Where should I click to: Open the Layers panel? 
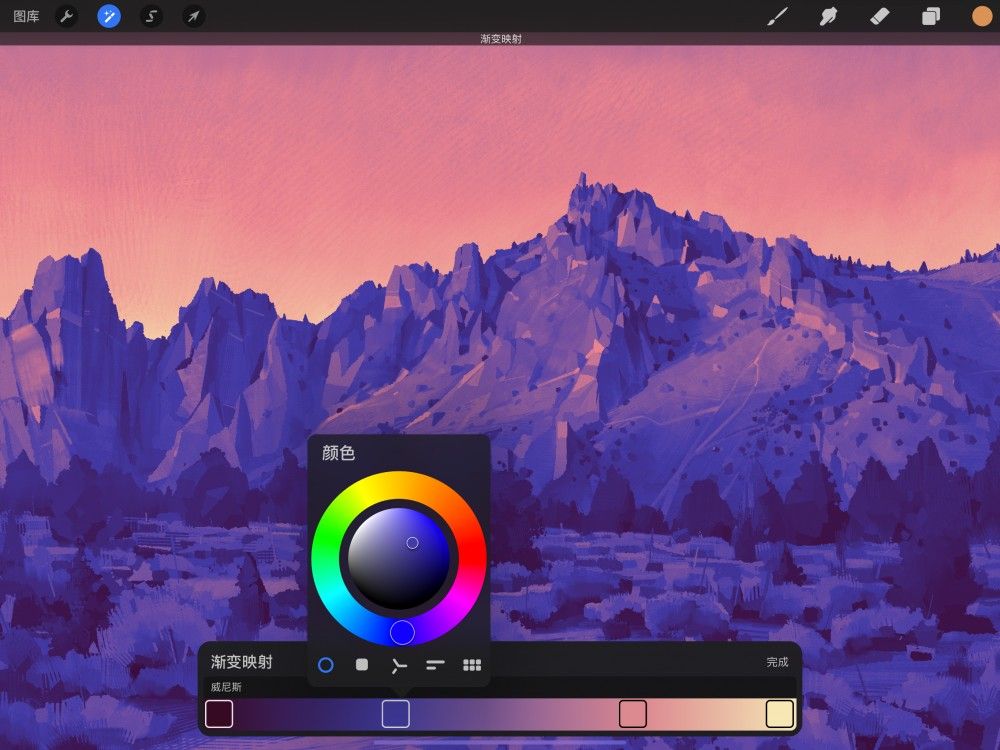coord(930,15)
